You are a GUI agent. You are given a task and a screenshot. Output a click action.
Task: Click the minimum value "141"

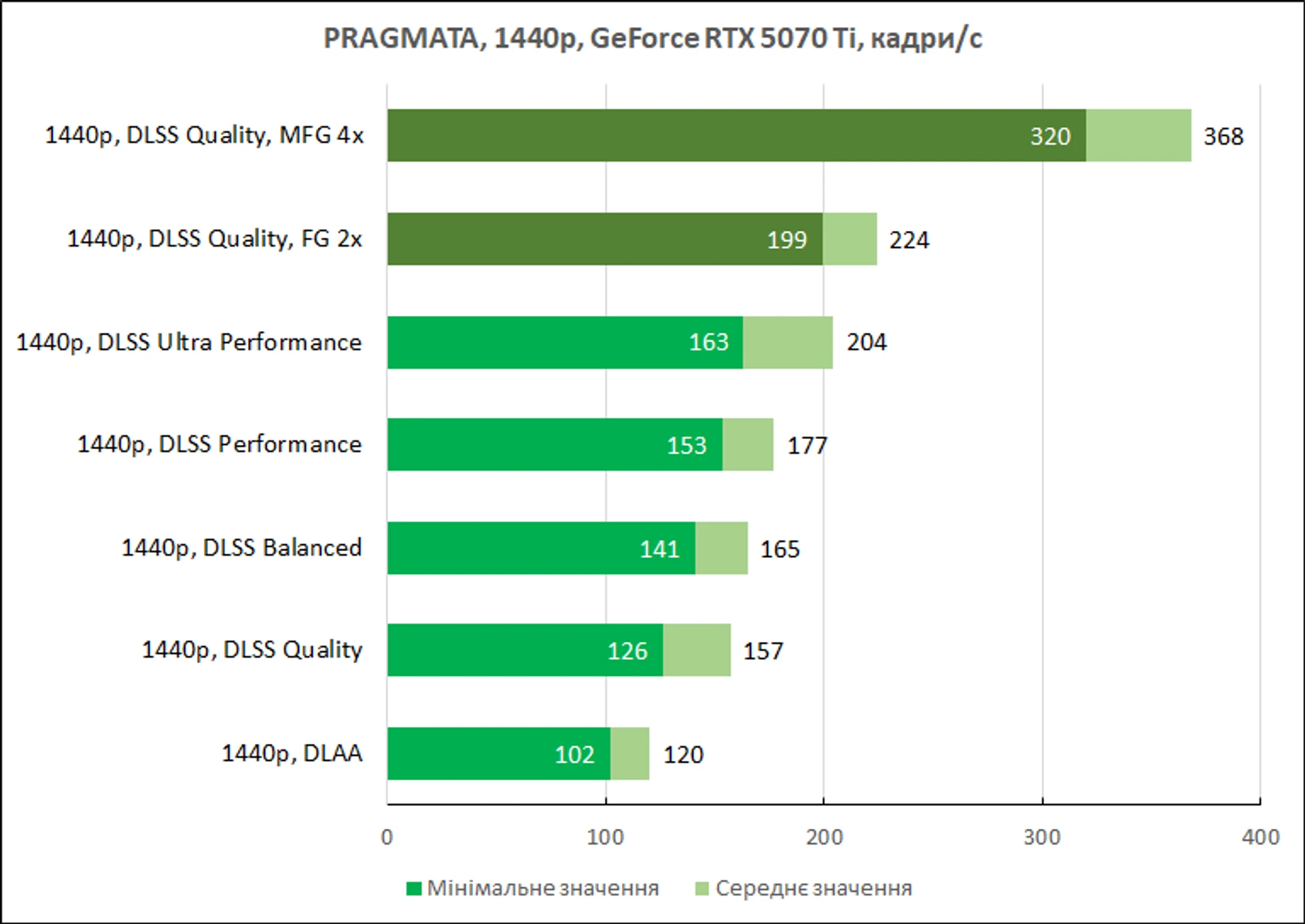659,549
